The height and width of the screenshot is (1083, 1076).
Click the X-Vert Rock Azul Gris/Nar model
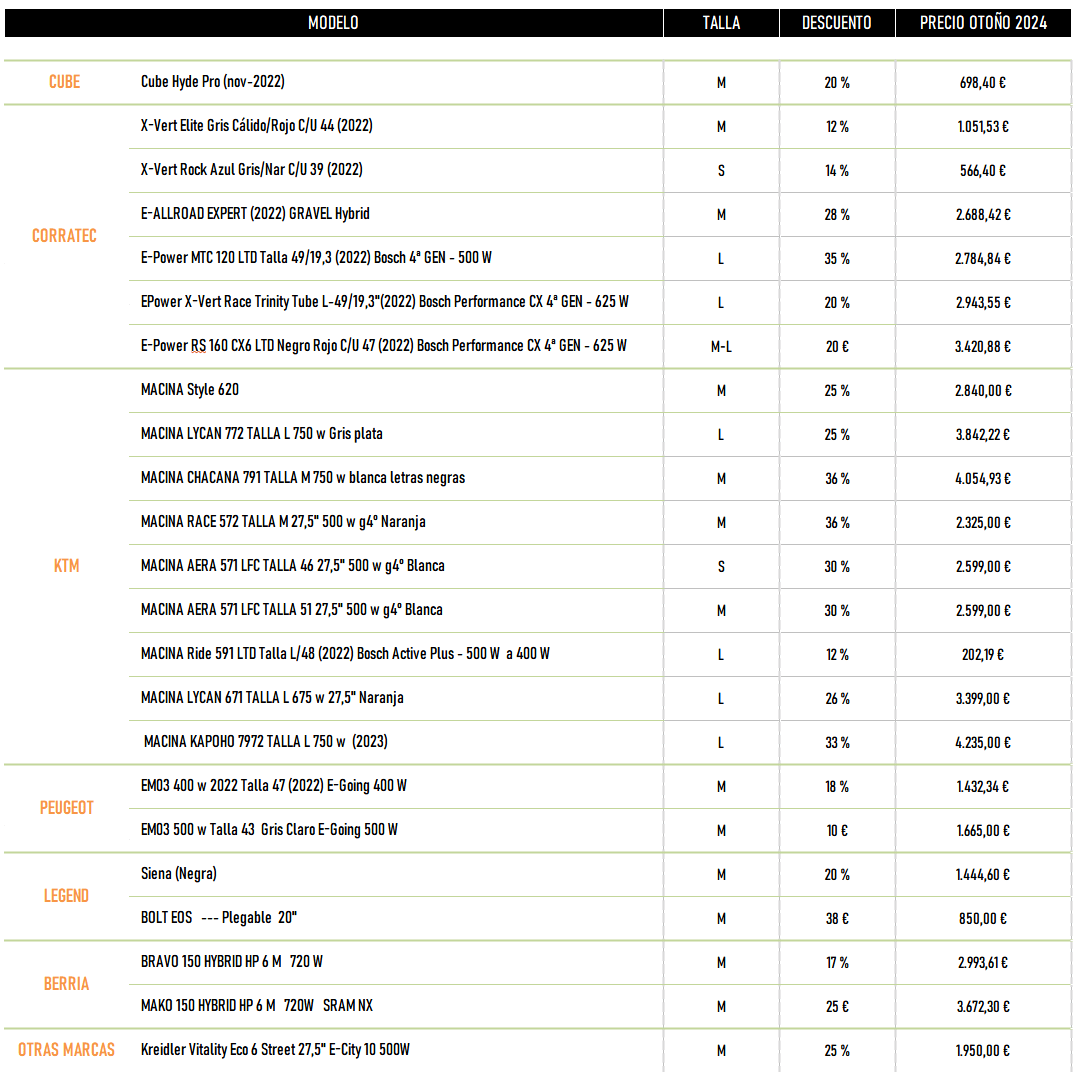(x=251, y=170)
